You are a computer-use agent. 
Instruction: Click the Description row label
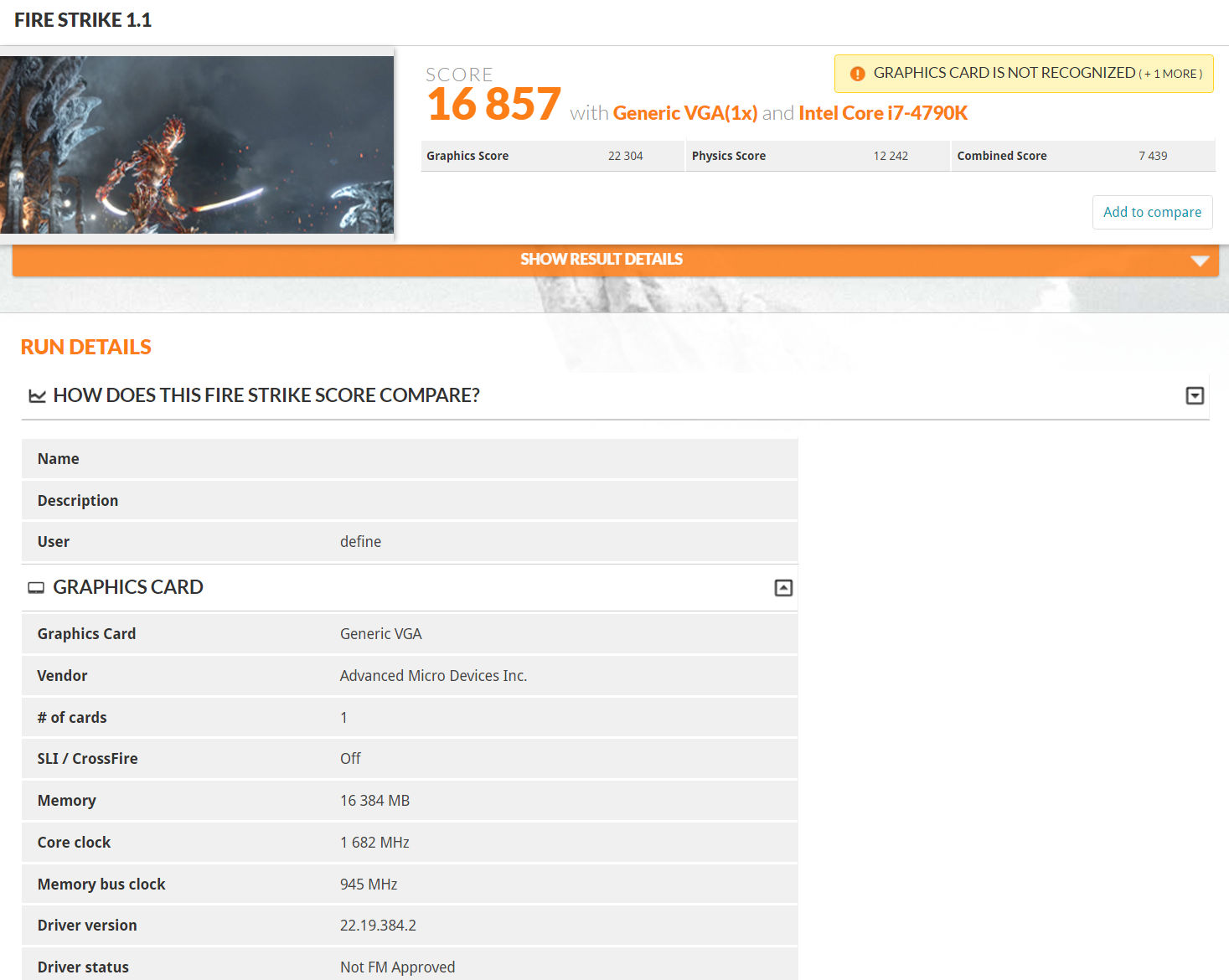[78, 501]
